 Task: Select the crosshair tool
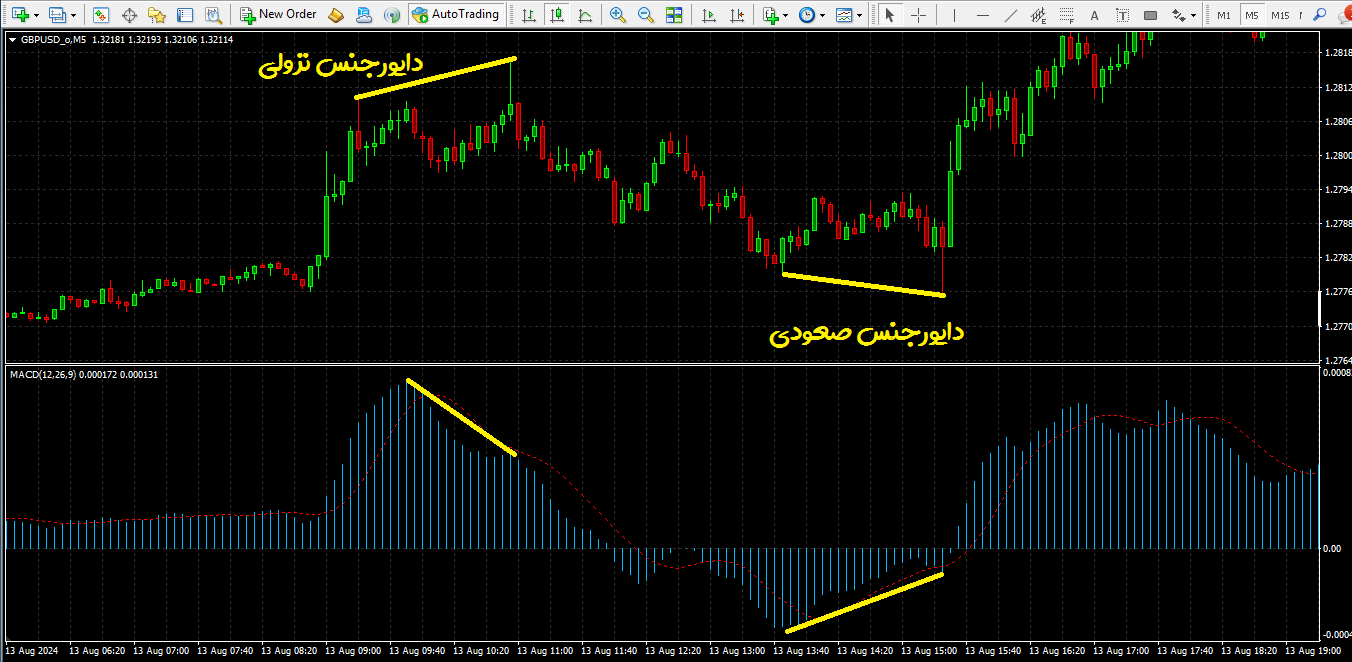point(918,15)
